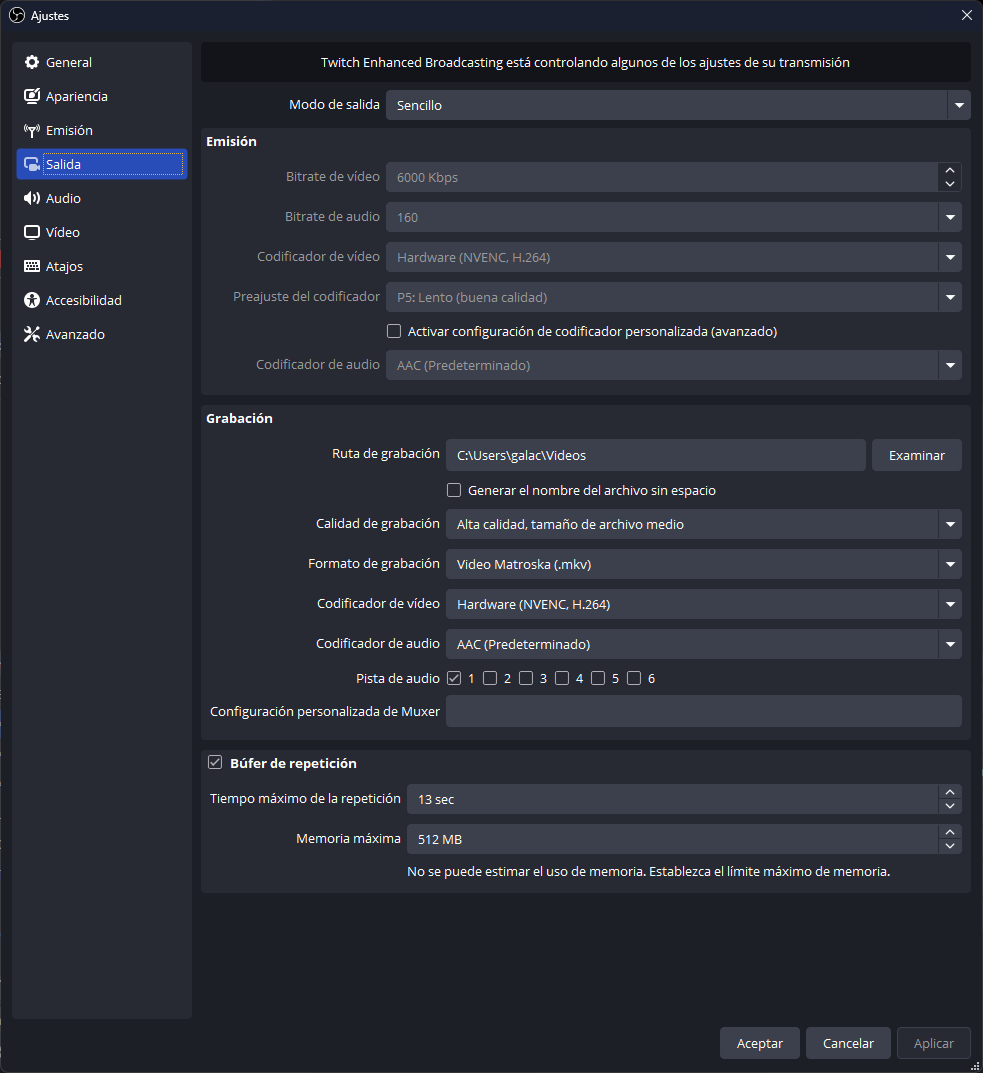Viewport: 983px width, 1073px height.
Task: Click the Emisión antenna icon
Action: 31,130
